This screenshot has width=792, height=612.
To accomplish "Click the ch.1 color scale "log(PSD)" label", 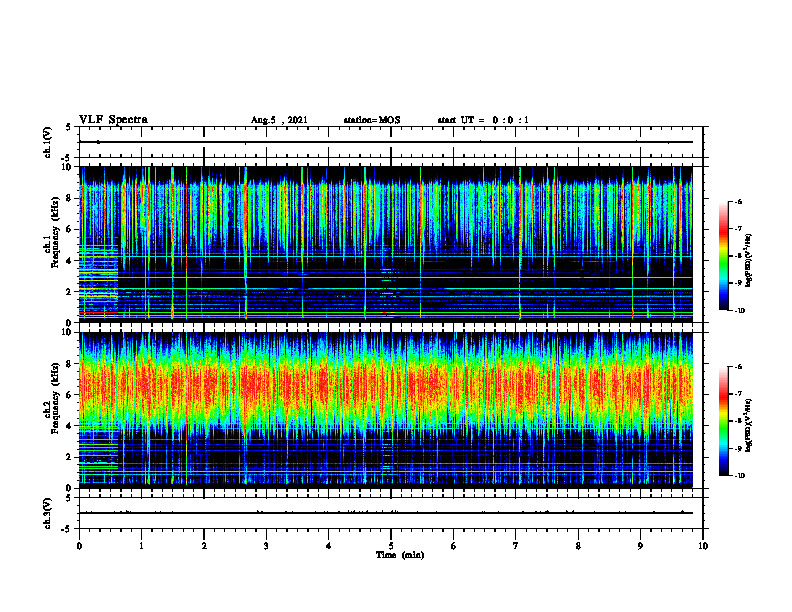I will [x=749, y=260].
